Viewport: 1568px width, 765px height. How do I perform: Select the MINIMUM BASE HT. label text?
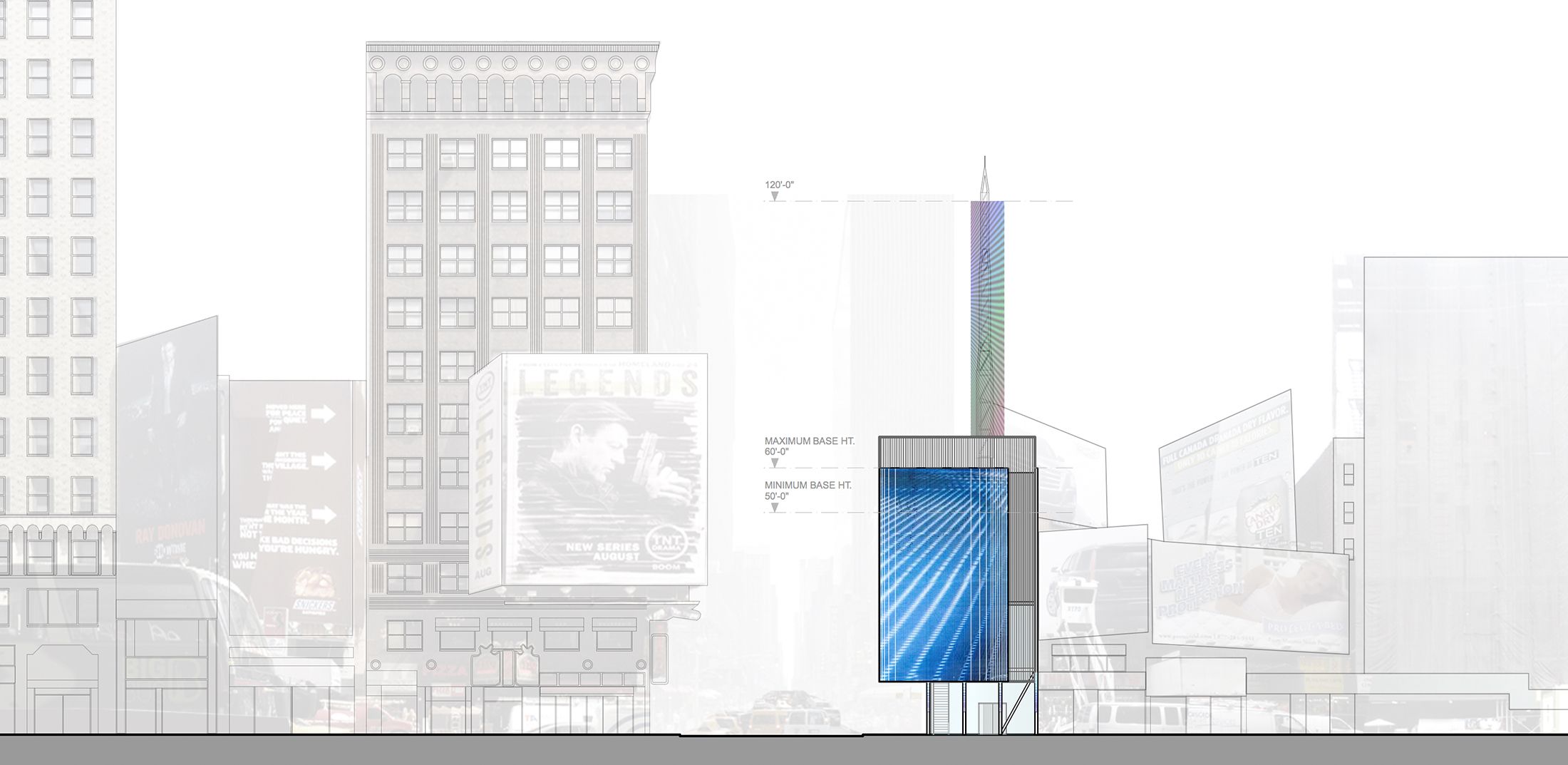[x=808, y=486]
